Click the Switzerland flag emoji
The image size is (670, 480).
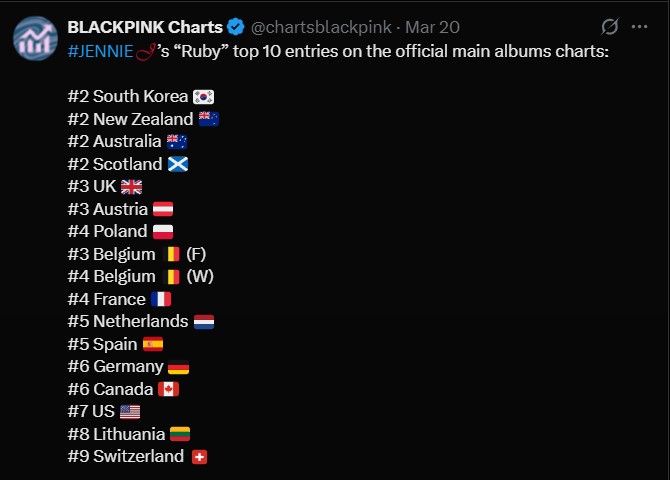point(200,457)
